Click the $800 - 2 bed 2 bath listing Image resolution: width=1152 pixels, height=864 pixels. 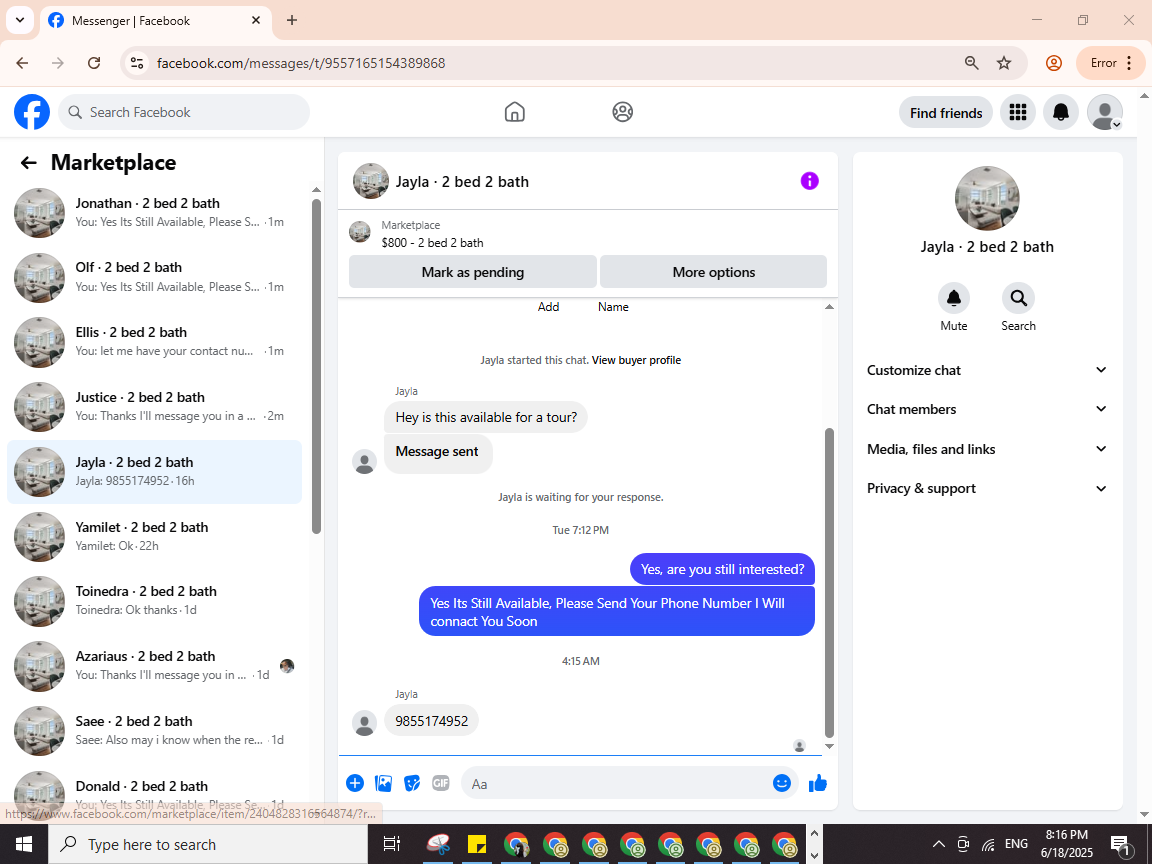tap(432, 242)
